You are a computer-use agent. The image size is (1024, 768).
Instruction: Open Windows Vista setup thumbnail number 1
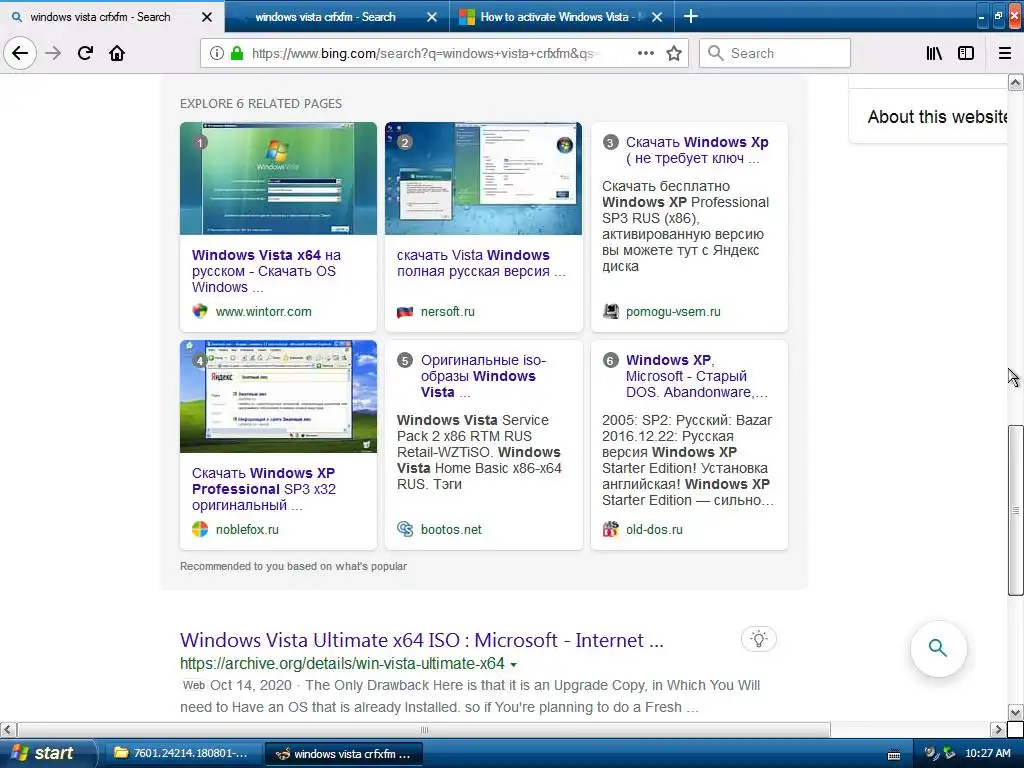[x=278, y=178]
